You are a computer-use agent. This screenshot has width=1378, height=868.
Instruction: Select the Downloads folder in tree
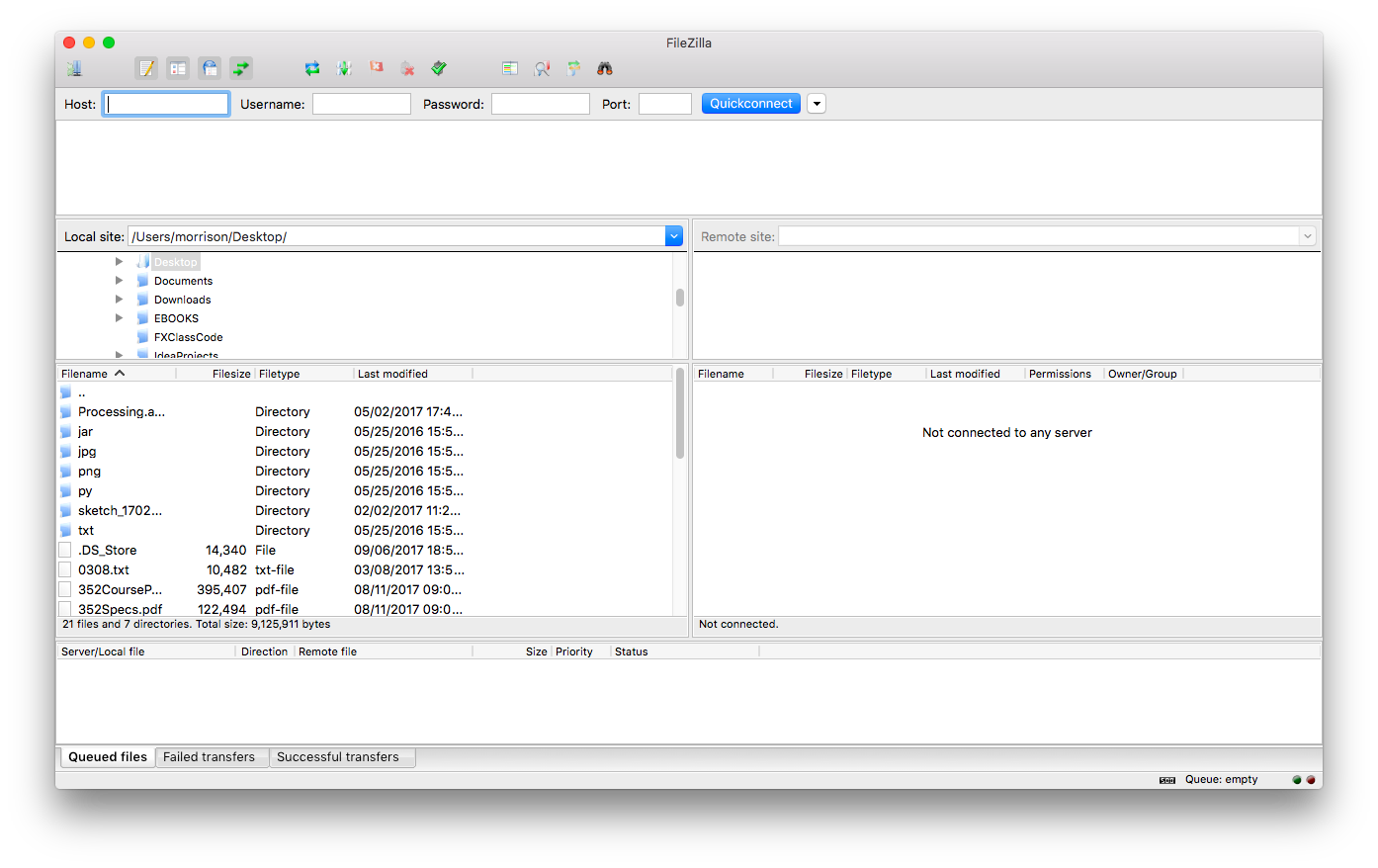(x=182, y=300)
